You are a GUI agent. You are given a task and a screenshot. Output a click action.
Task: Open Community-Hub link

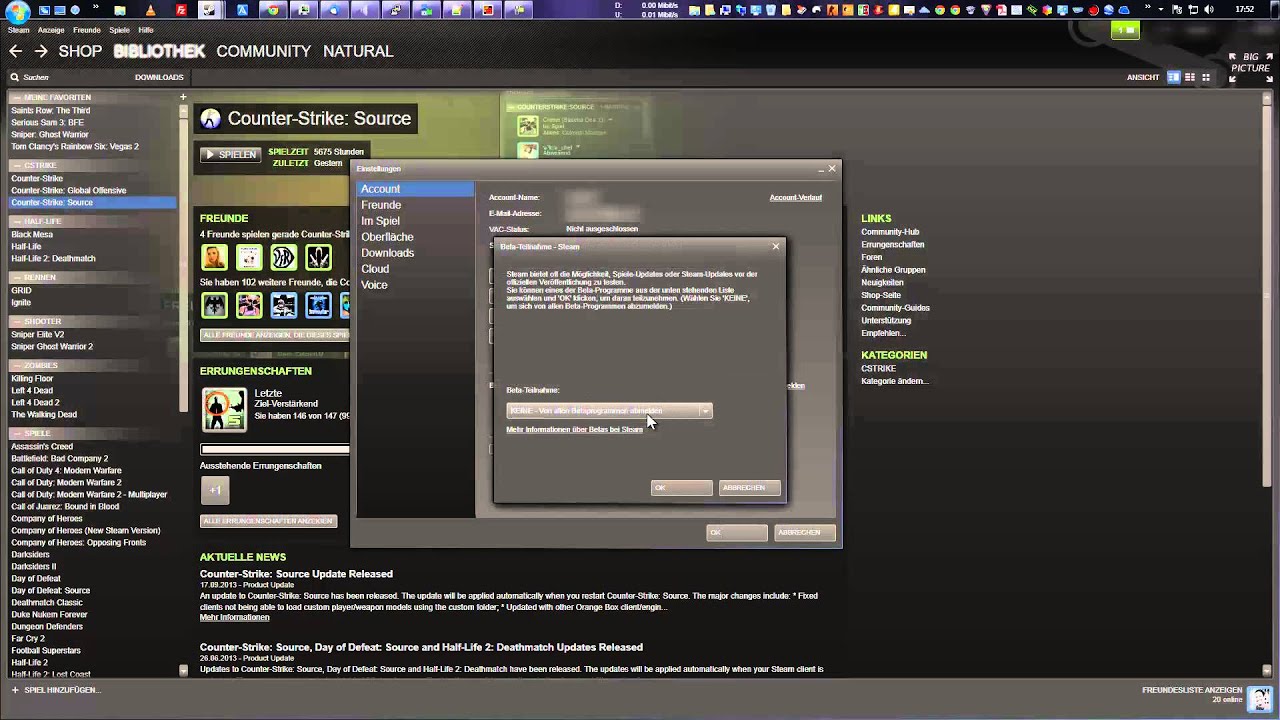tap(890, 232)
